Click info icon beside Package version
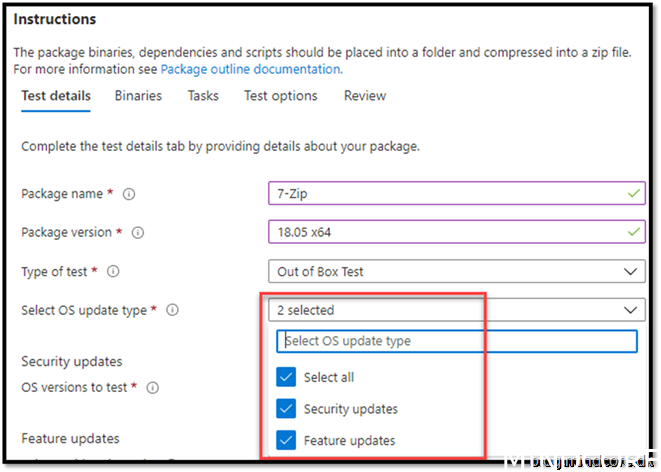The width and height of the screenshot is (661, 472). [138, 232]
